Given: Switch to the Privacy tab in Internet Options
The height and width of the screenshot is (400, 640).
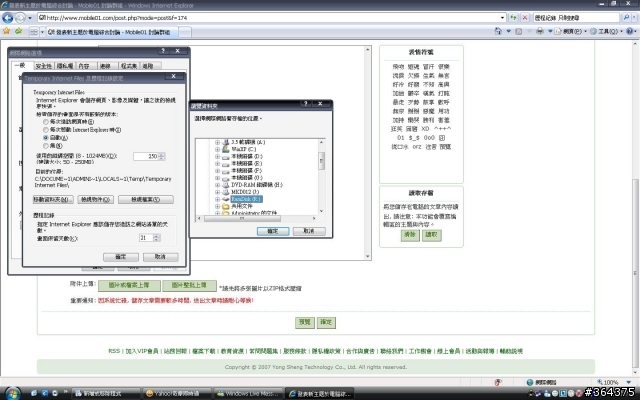Looking at the screenshot, I should 65,66.
